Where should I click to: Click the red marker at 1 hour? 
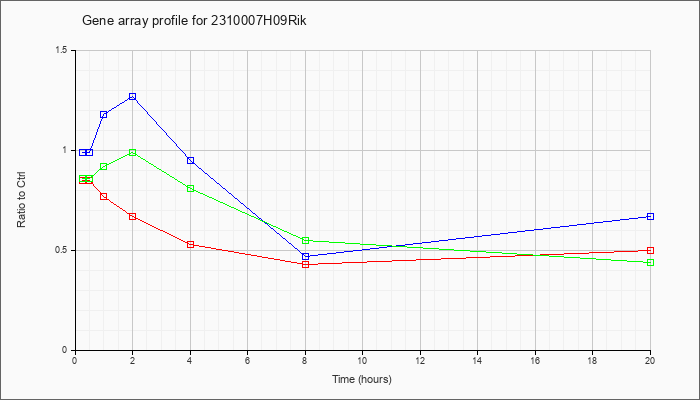[x=104, y=196]
